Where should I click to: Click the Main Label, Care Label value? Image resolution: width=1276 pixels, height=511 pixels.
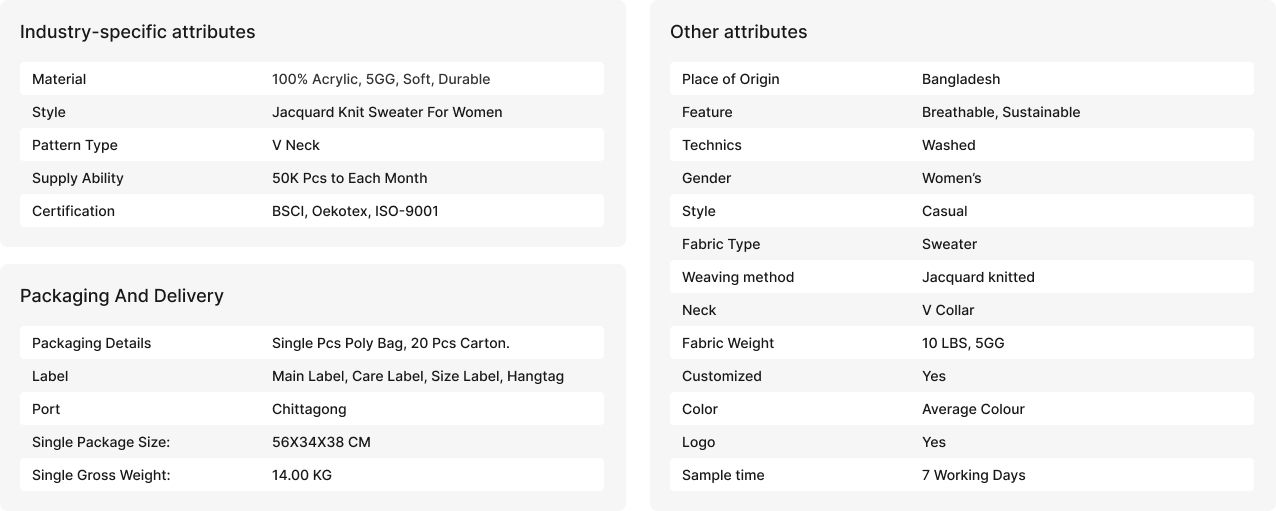tap(418, 376)
